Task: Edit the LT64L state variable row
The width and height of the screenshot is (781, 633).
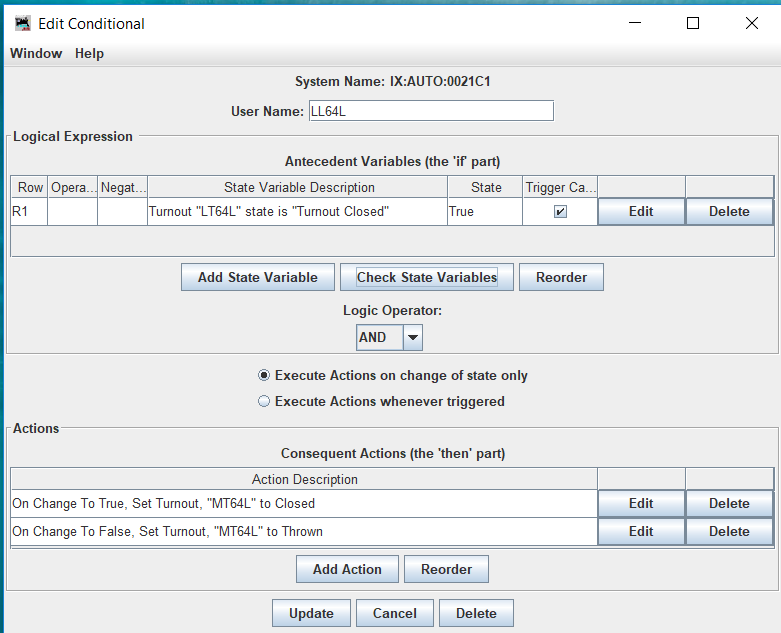Action: click(x=641, y=212)
